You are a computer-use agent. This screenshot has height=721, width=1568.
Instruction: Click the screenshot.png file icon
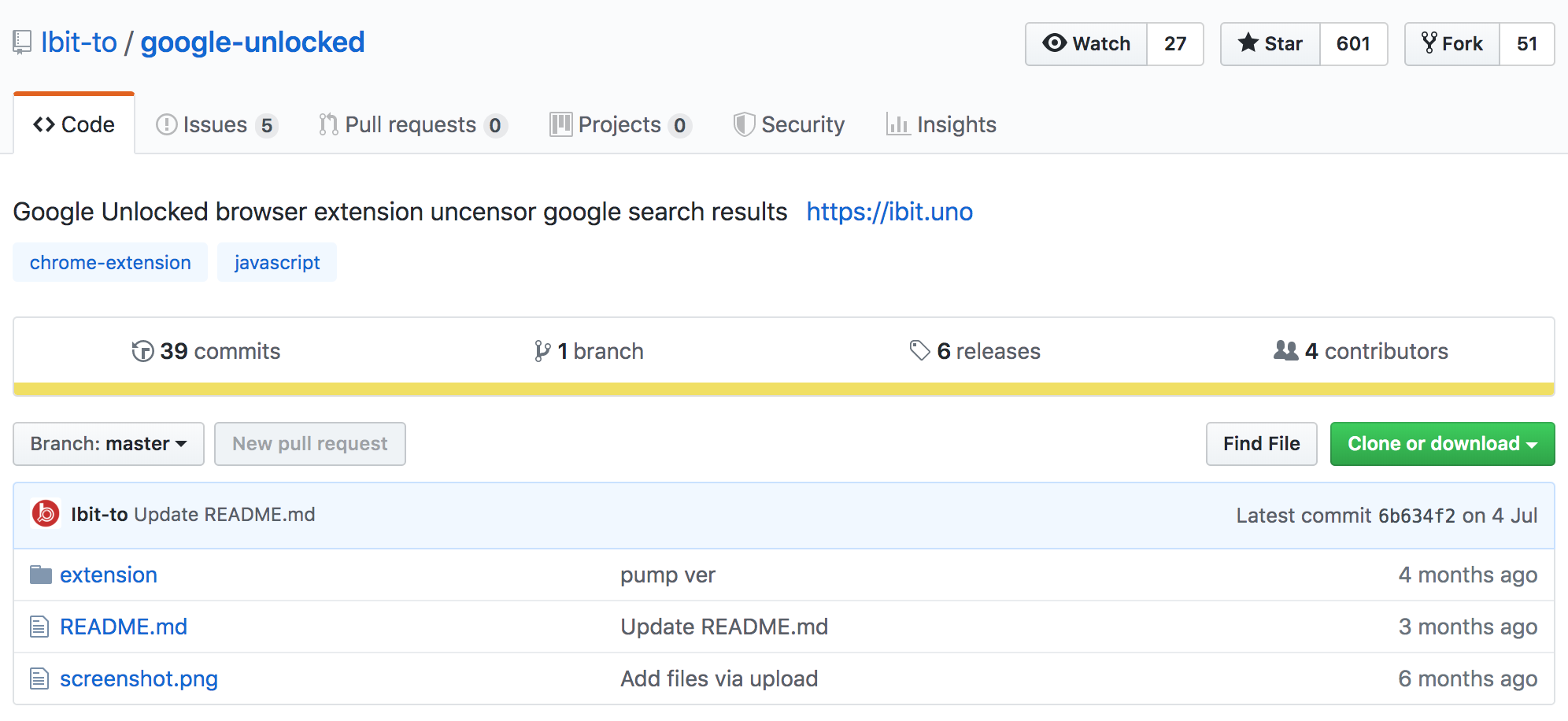pos(39,678)
